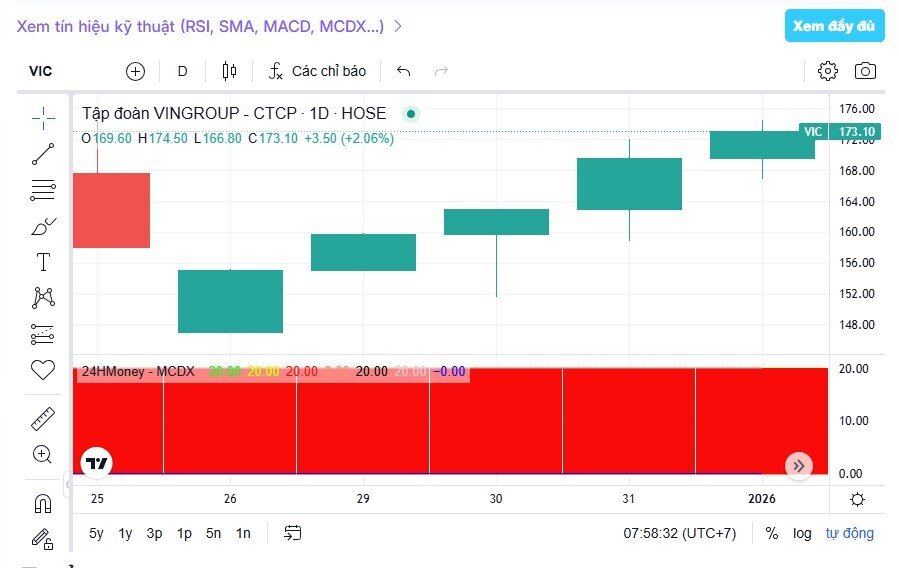The width and height of the screenshot is (899, 568).
Task: Toggle the magnet snap mode
Action: click(x=43, y=502)
